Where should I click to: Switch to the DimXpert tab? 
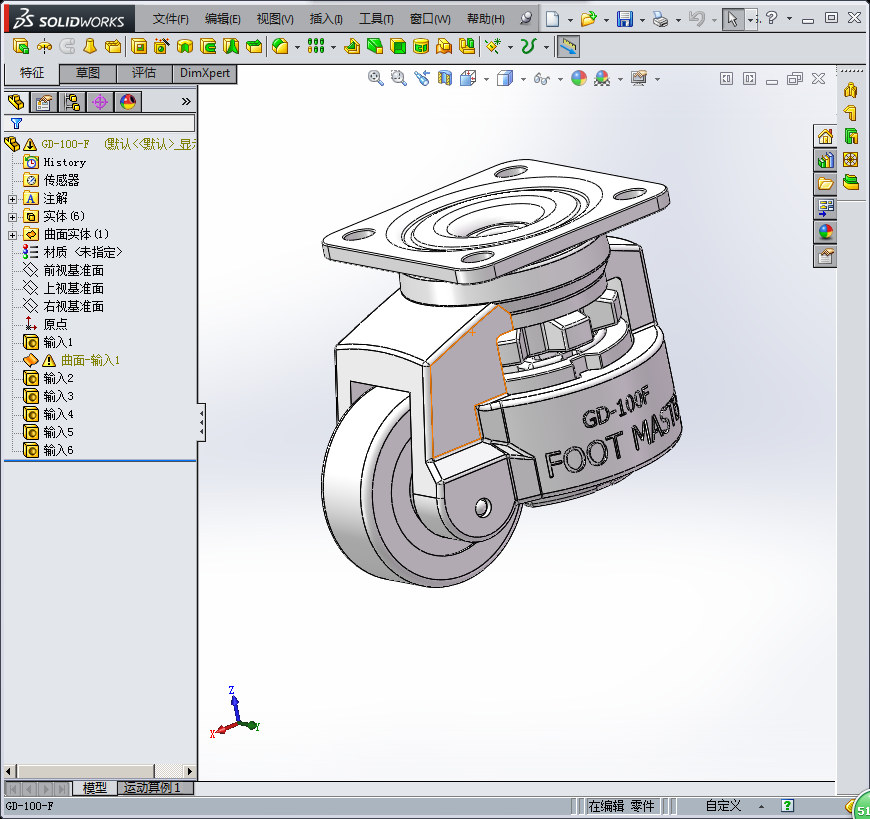205,73
